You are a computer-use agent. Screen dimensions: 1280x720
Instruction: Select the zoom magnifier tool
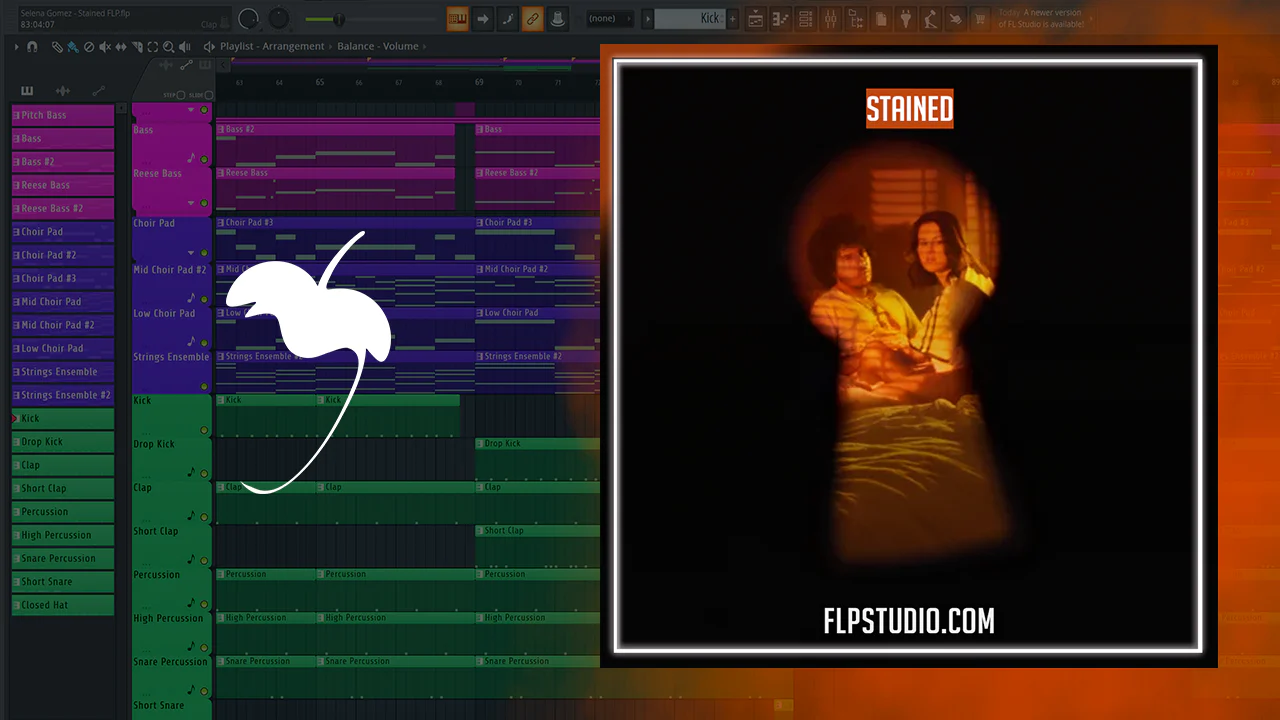[x=169, y=47]
